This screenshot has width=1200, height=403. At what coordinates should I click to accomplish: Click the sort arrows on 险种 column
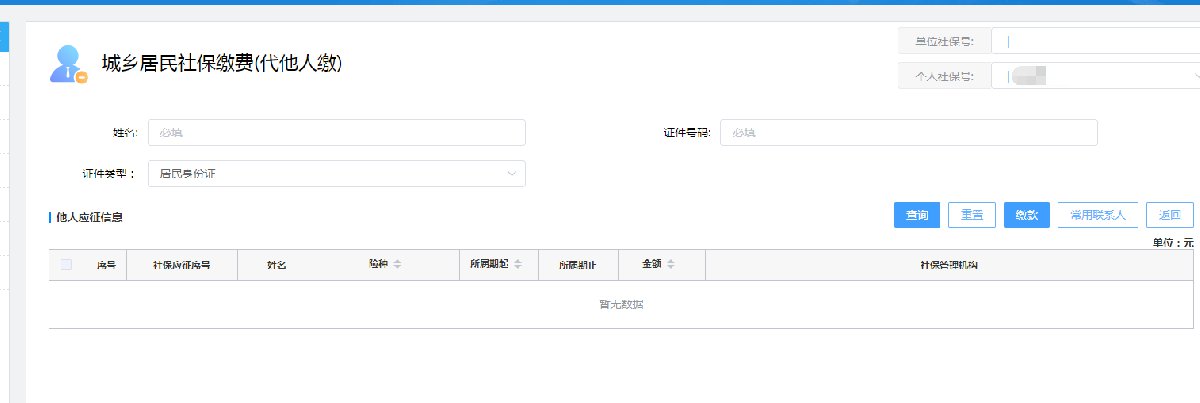(397, 265)
